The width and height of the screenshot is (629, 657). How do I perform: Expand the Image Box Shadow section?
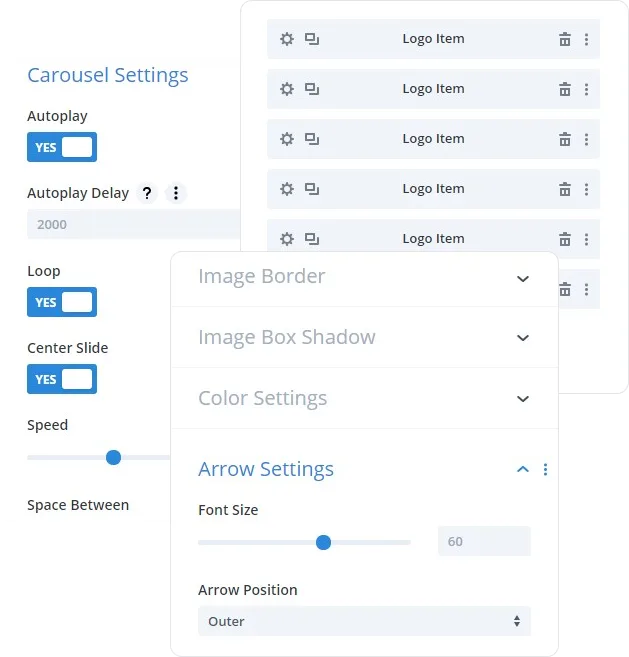pos(523,338)
